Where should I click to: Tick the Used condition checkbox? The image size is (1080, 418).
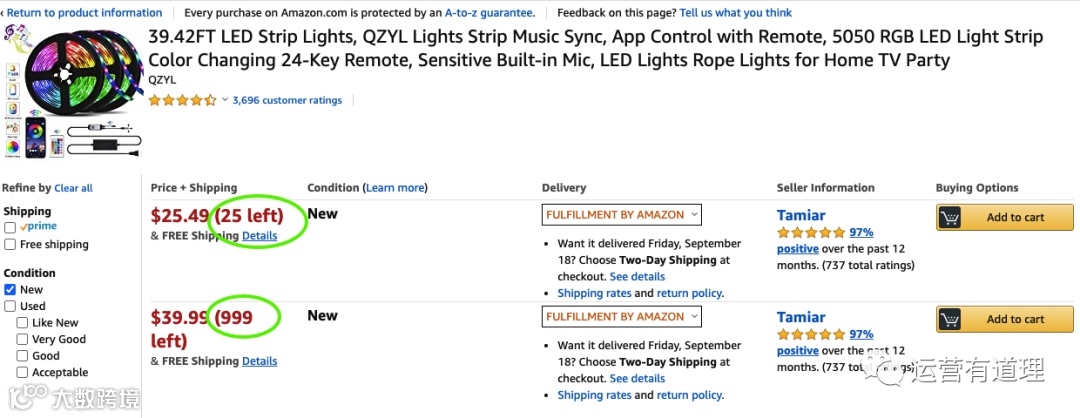10,307
